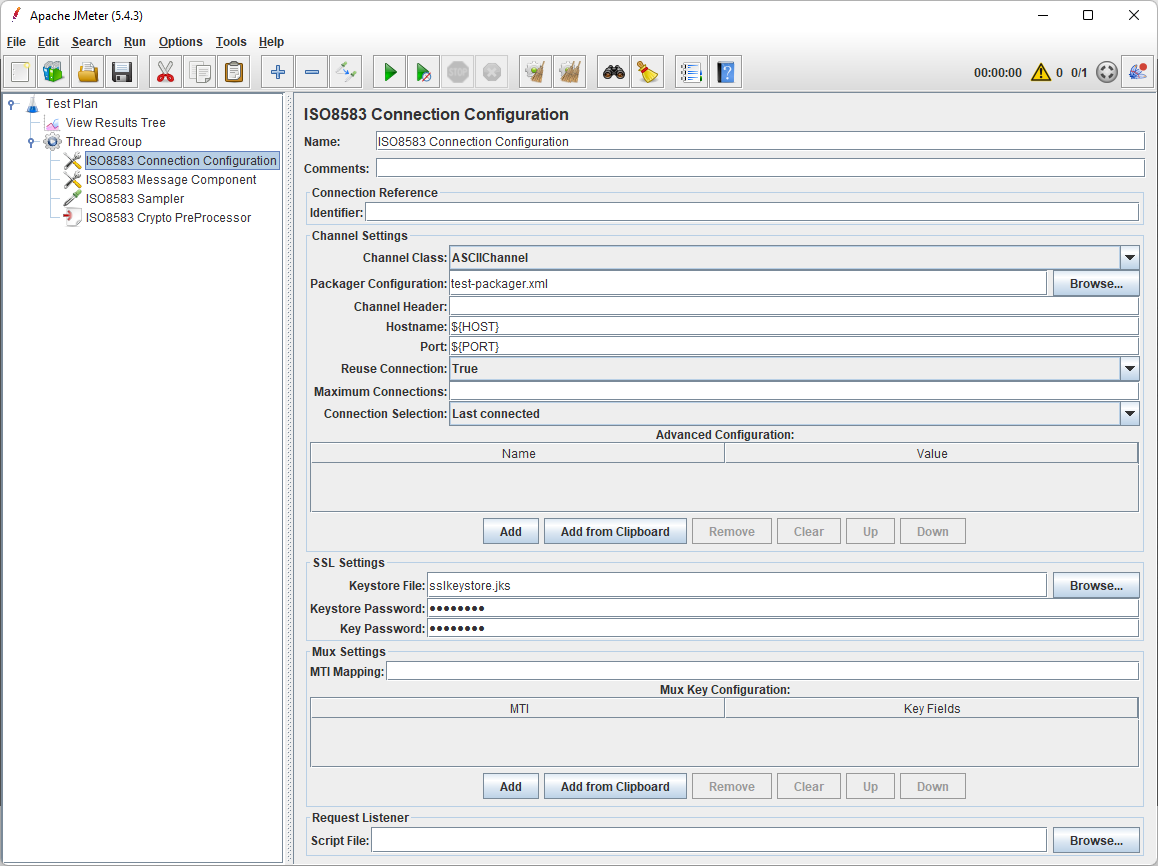Click the Keystore Password field
Screen dimensions: 1158x866
point(783,608)
